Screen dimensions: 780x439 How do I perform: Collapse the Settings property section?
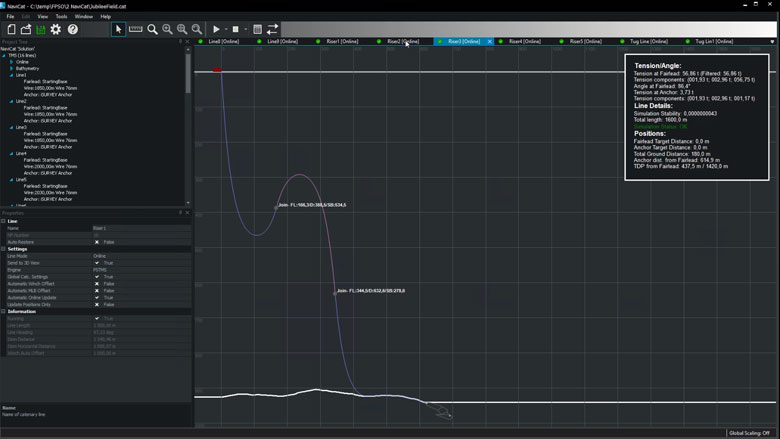click(x=3, y=249)
